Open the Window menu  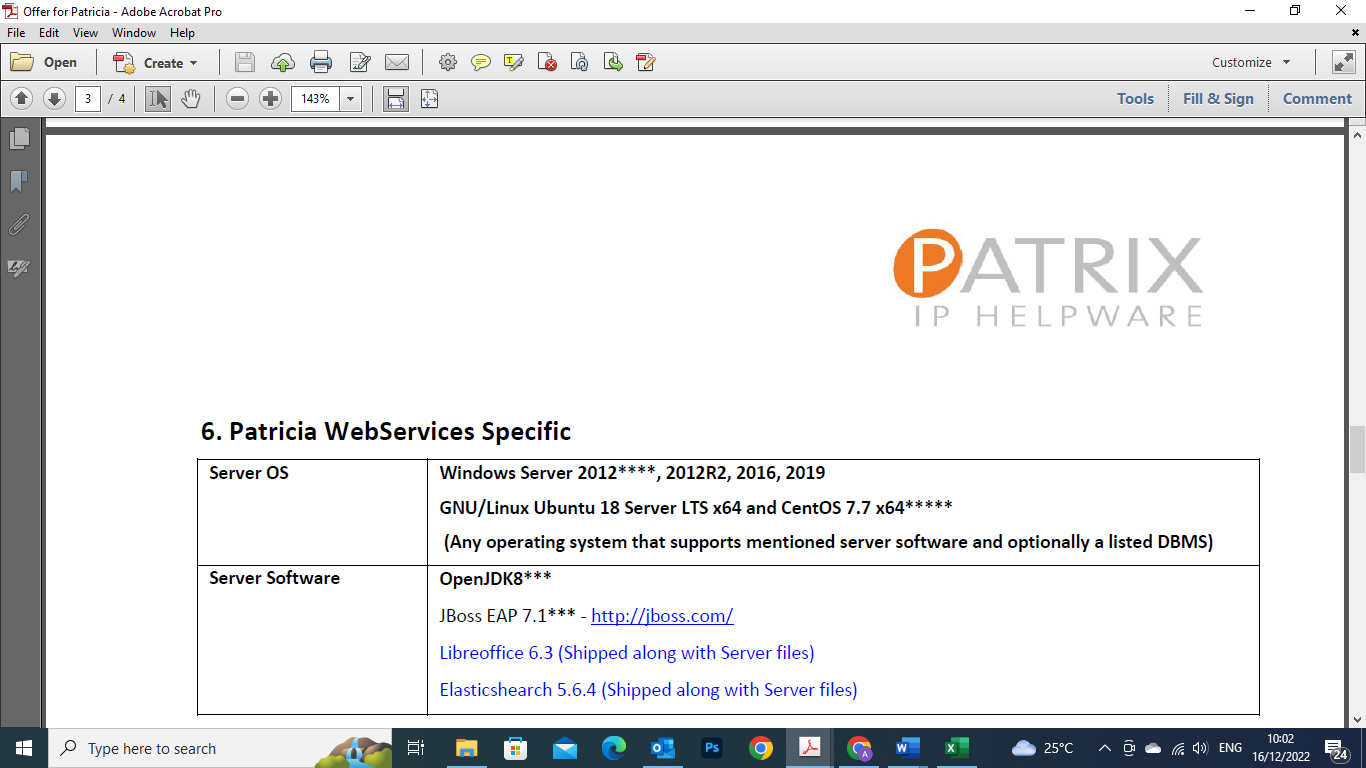pyautogui.click(x=134, y=33)
